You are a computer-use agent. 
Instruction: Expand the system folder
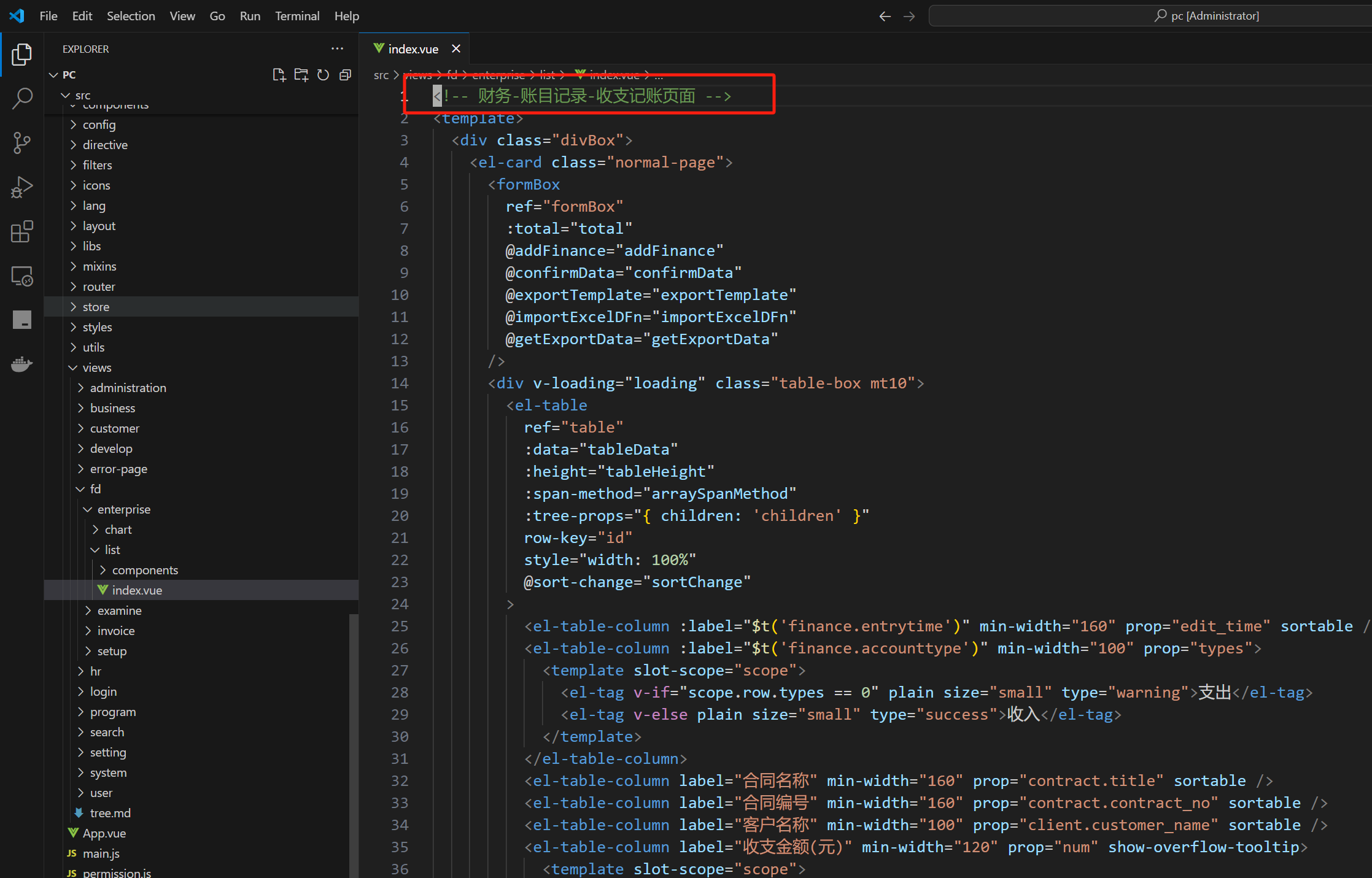click(201, 772)
